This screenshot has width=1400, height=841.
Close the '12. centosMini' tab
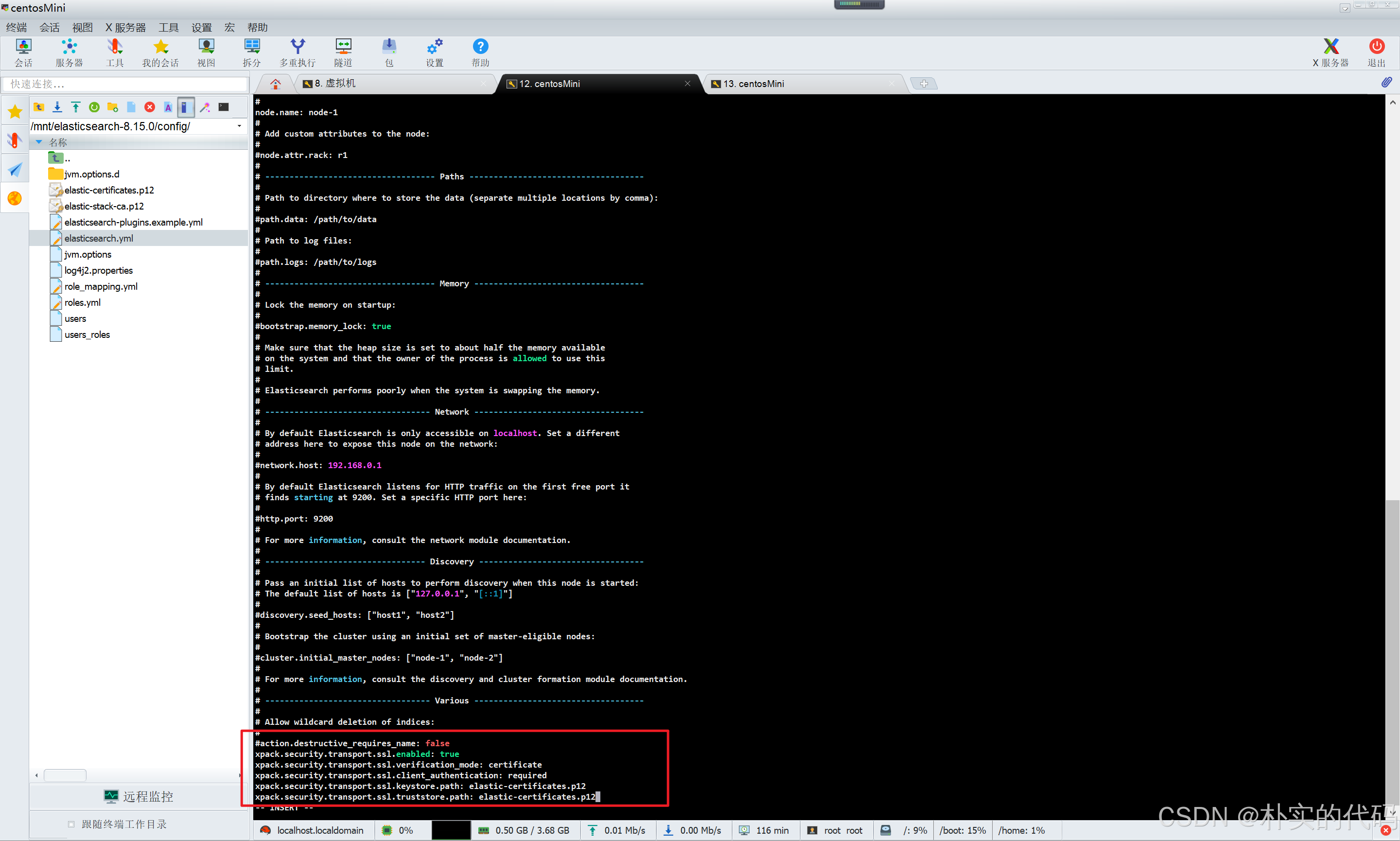tap(687, 83)
